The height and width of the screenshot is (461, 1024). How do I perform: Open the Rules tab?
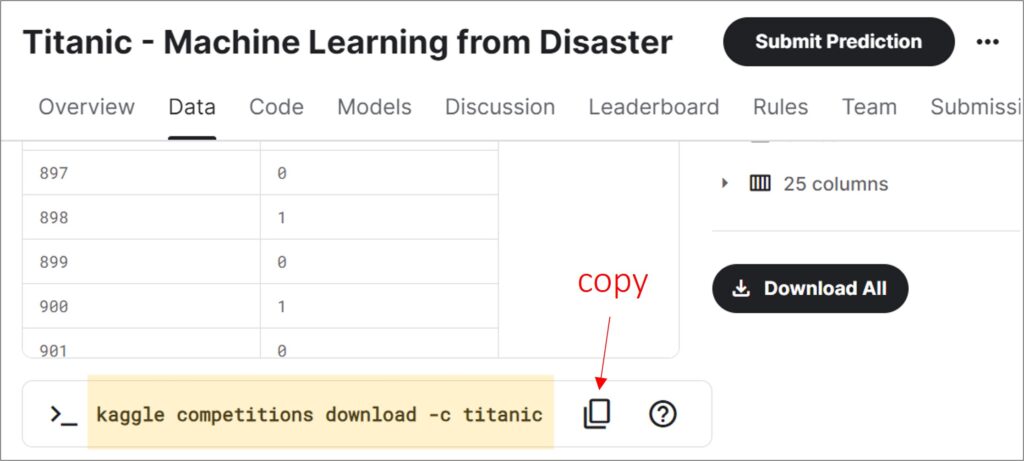click(780, 107)
